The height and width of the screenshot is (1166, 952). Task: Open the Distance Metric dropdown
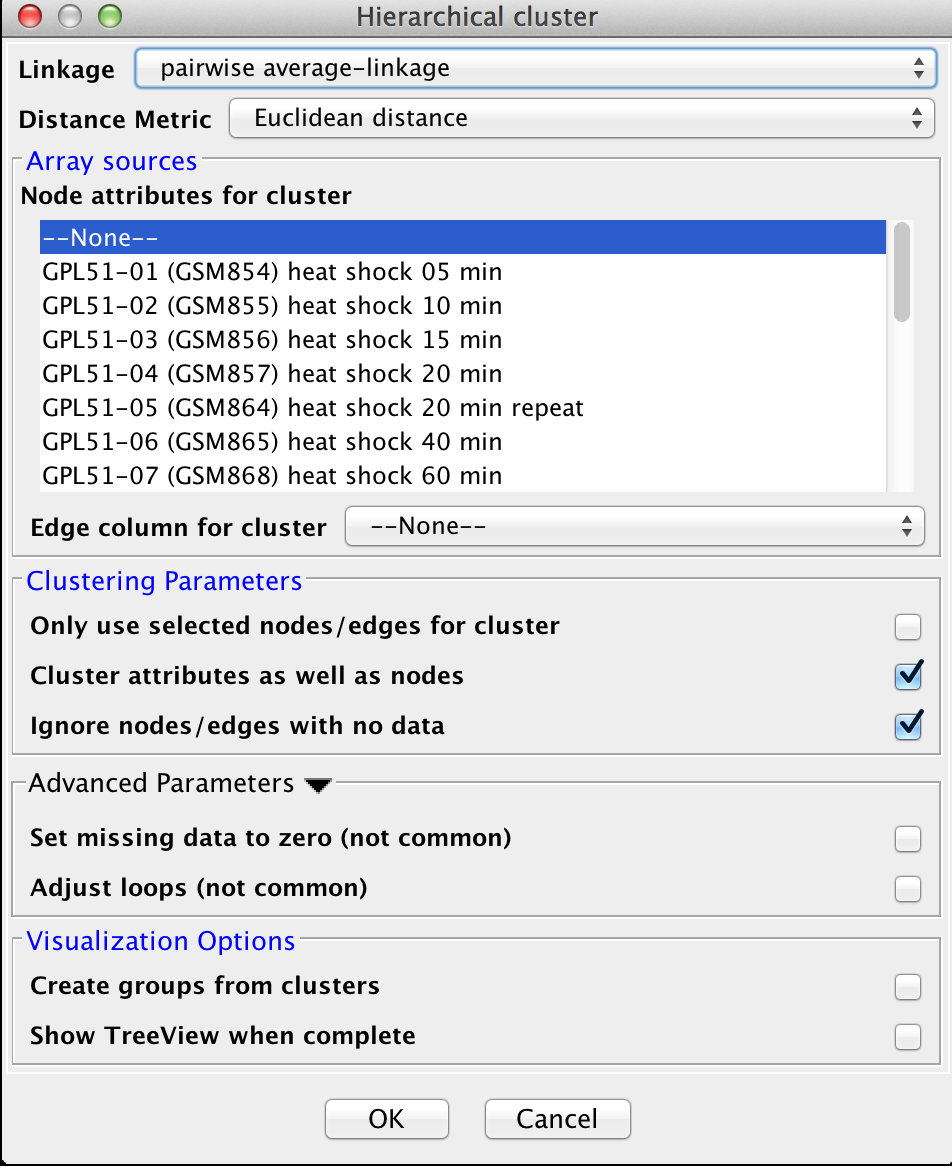582,118
